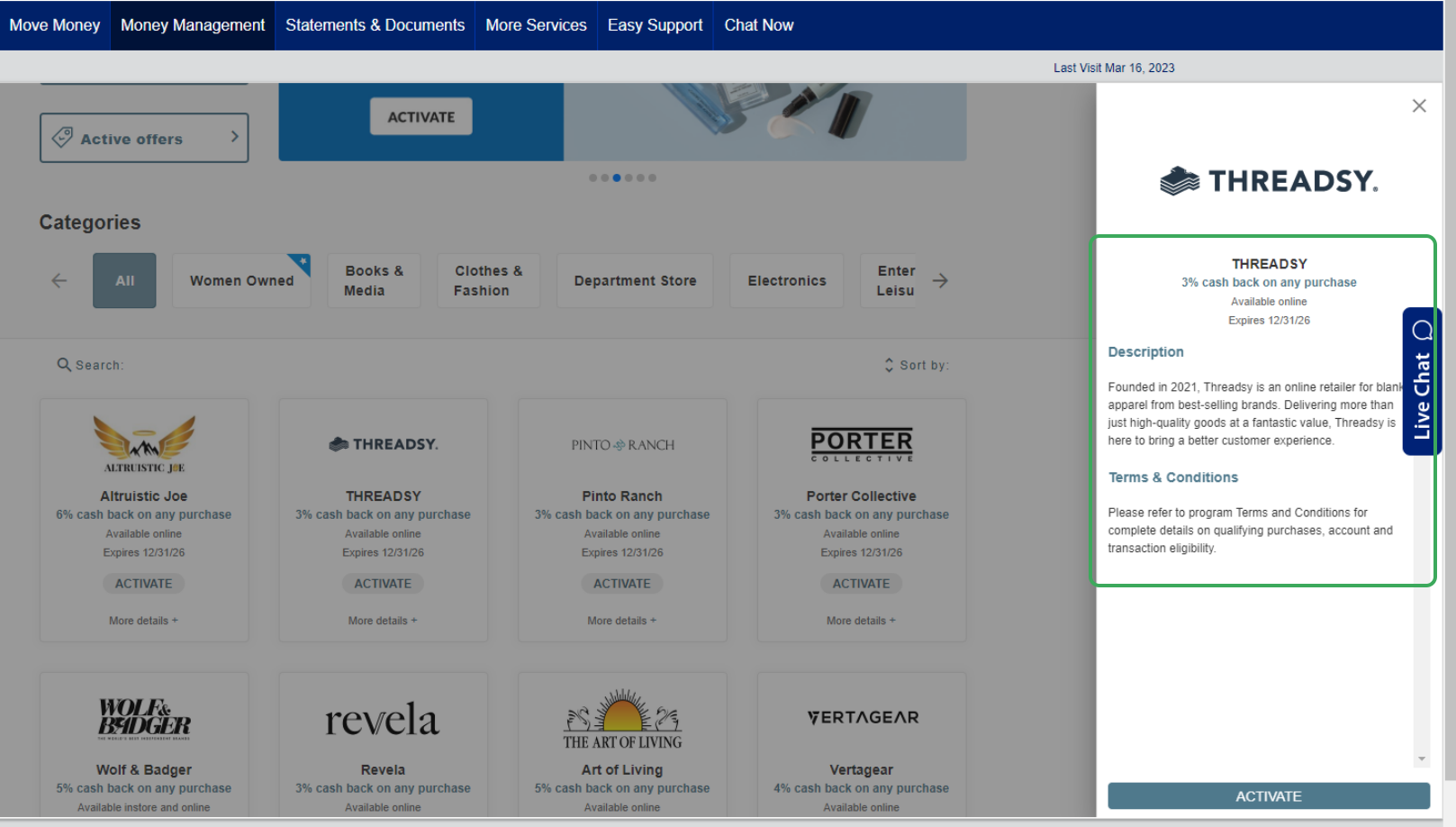Open Active offers chevron arrow

coord(234,137)
